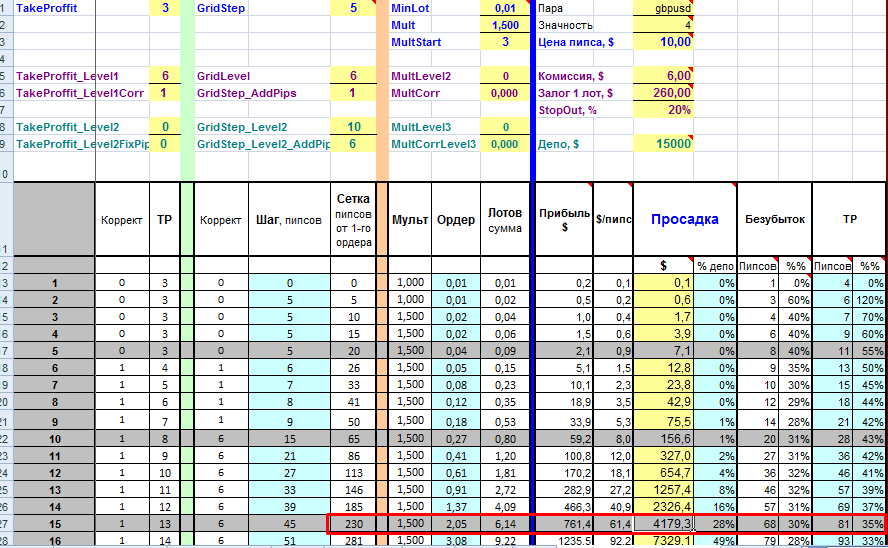Select the GridLevel value cell
The height and width of the screenshot is (548, 888).
(x=353, y=76)
